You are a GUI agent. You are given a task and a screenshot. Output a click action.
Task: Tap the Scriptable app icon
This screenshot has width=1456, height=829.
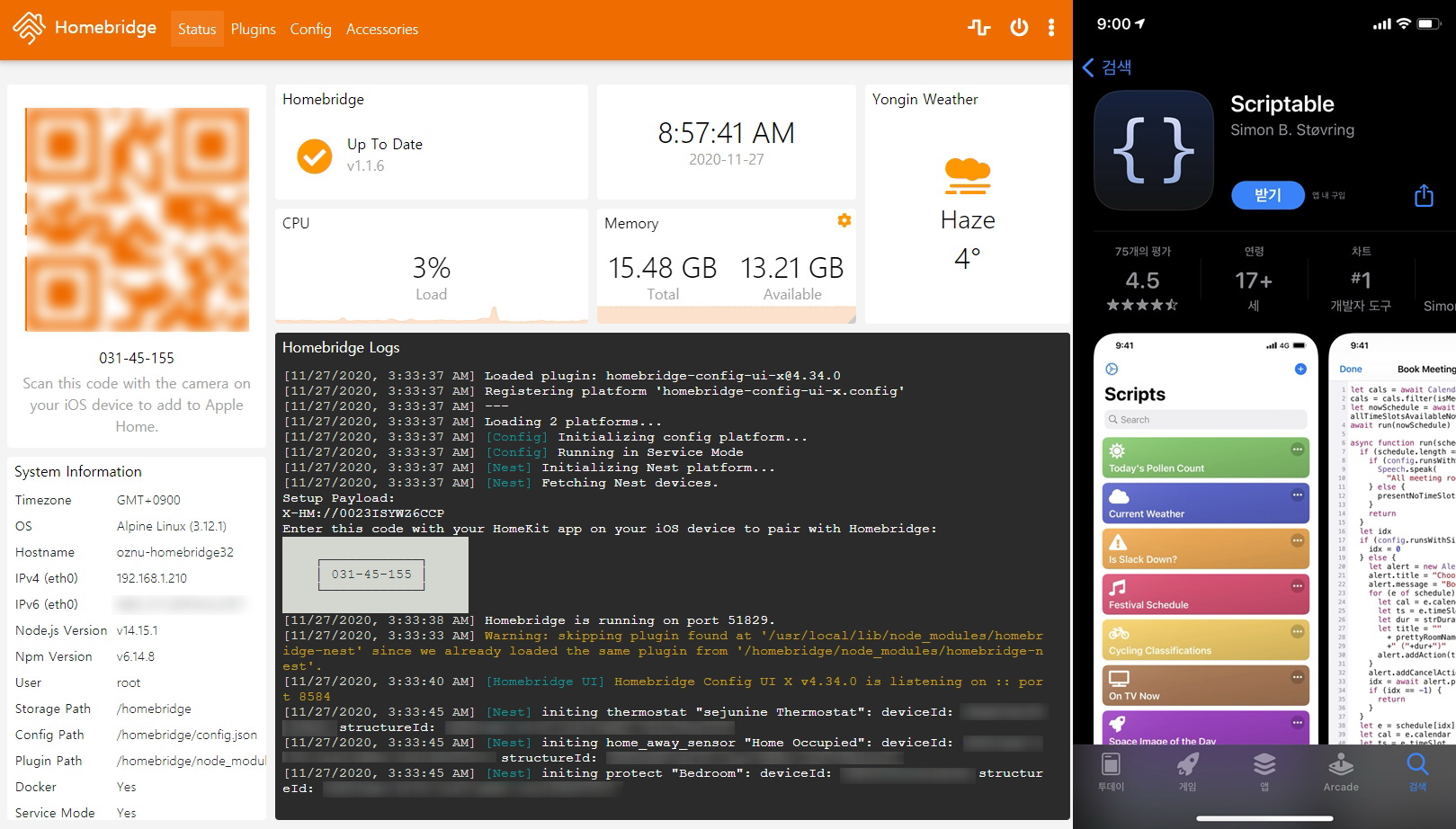[1154, 150]
